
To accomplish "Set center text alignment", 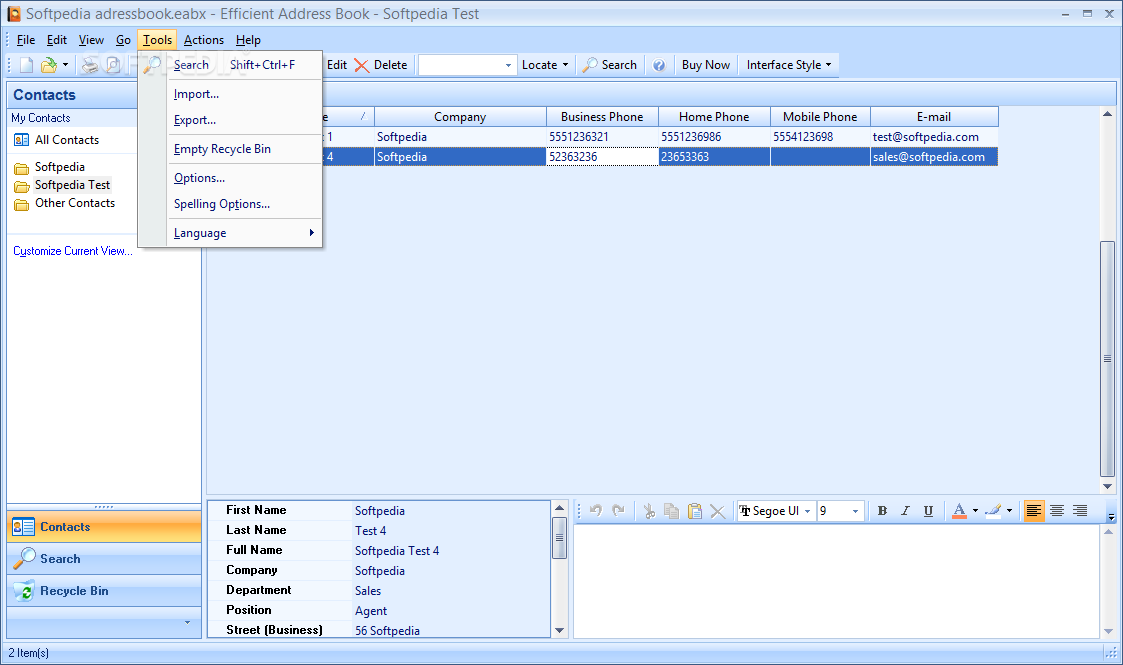I will pyautogui.click(x=1056, y=511).
